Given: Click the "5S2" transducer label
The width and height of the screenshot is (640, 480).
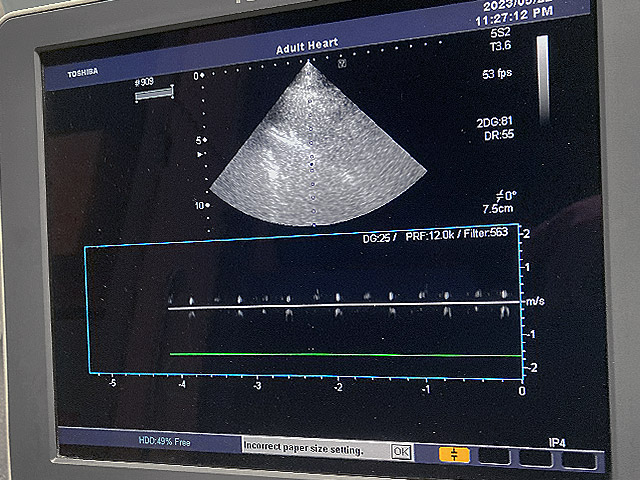Looking at the screenshot, I should pos(500,33).
